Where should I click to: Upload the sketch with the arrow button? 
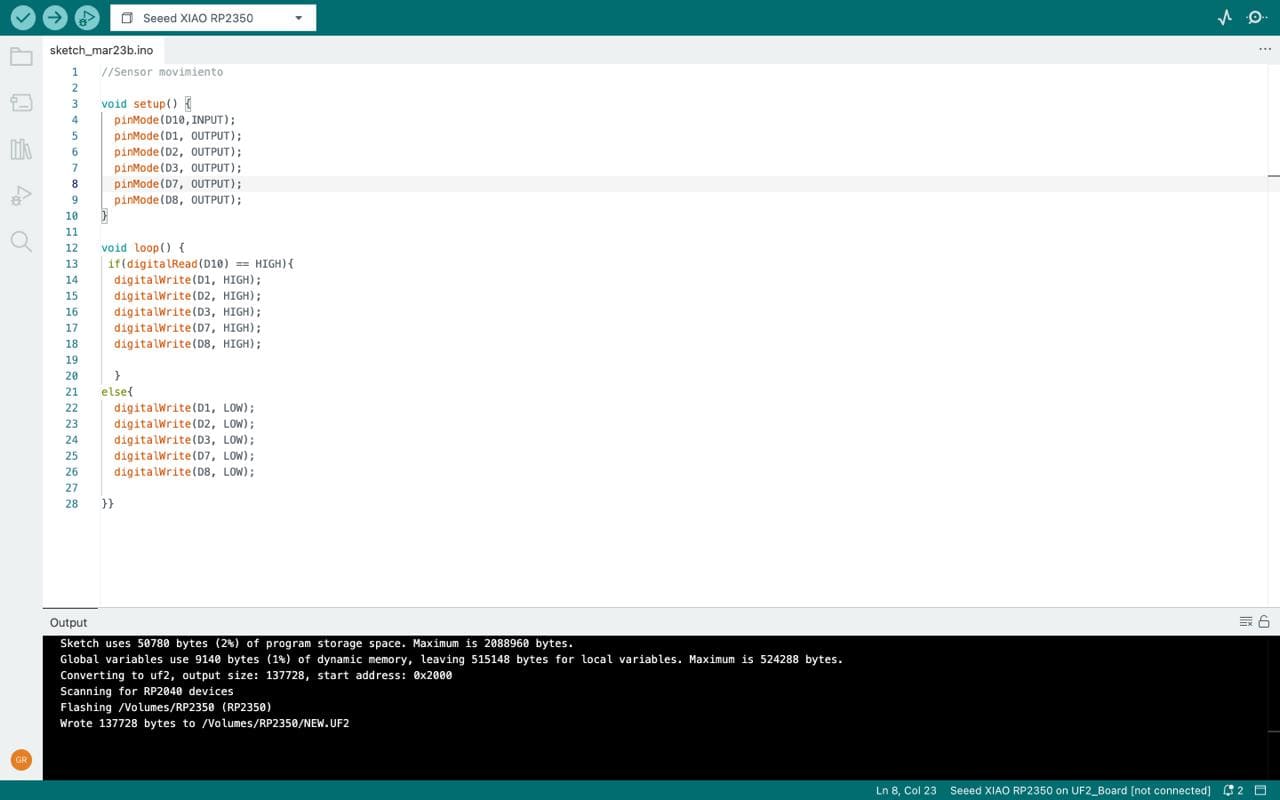(55, 18)
